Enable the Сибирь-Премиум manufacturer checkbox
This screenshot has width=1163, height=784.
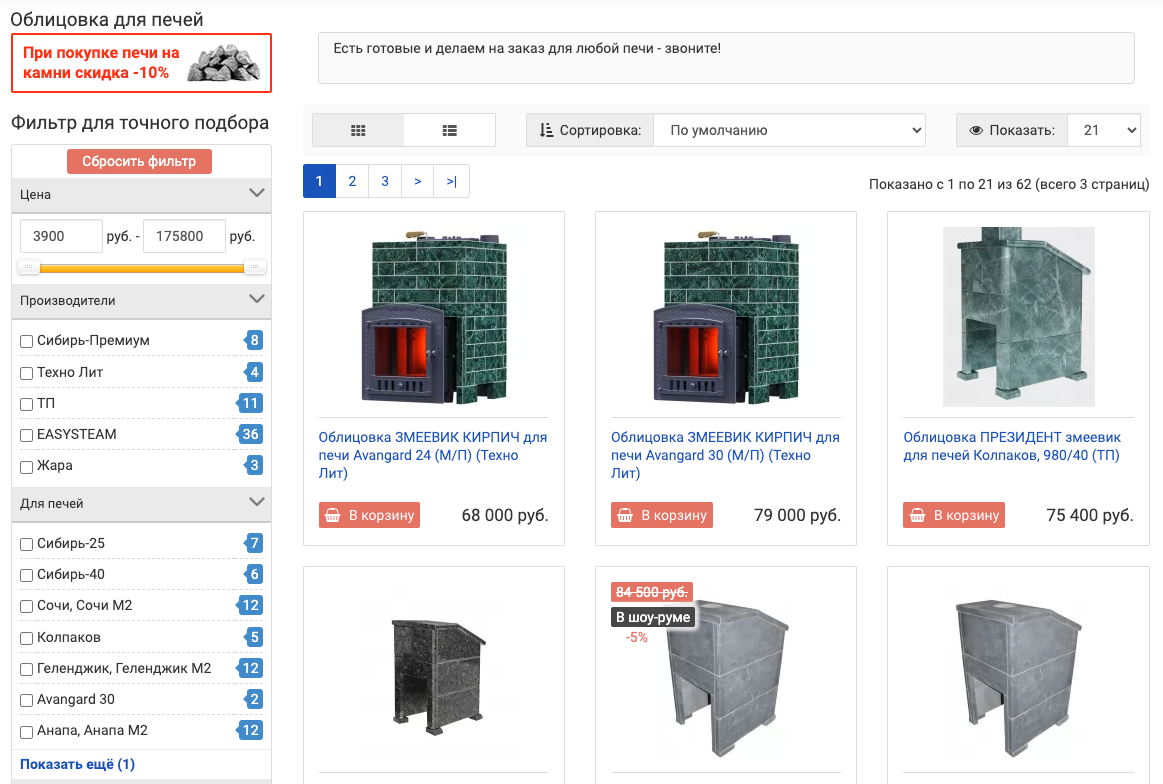coord(27,342)
